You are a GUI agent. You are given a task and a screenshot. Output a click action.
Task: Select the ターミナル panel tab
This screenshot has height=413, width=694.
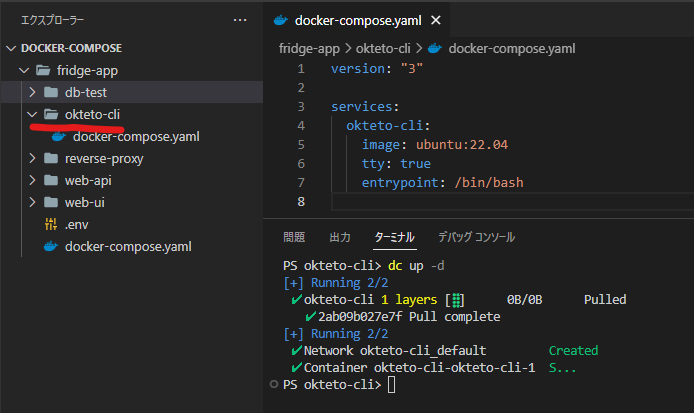[x=394, y=237]
